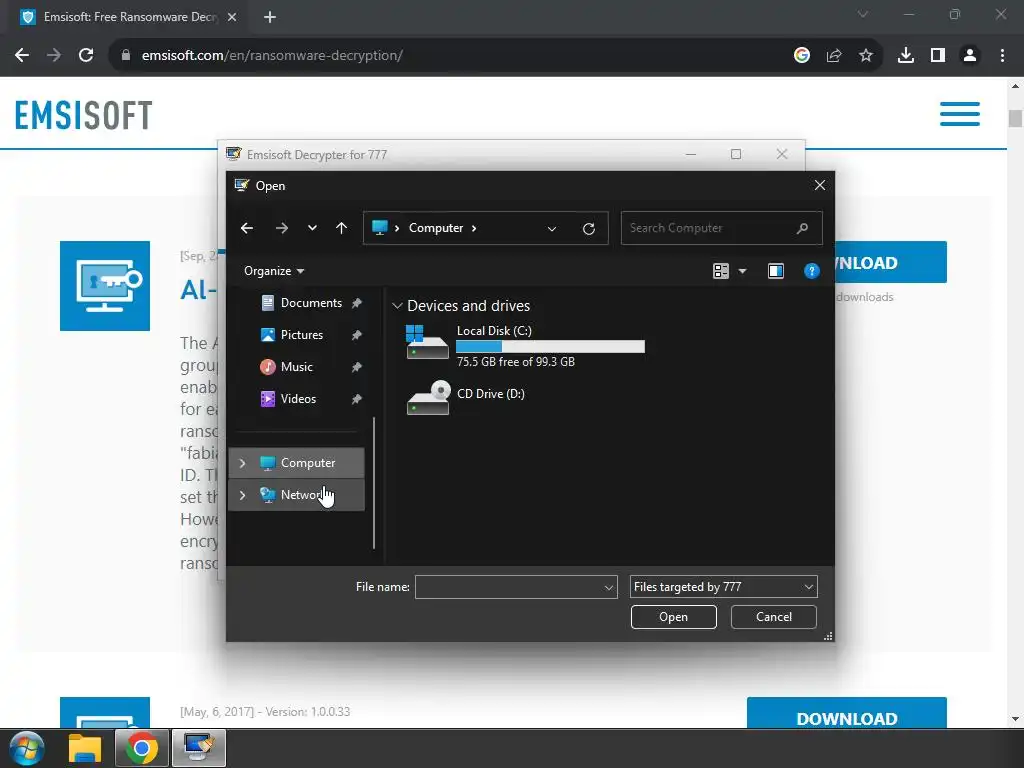Viewport: 1024px width, 768px height.
Task: Click Computer in the address breadcrumb
Action: coord(436,228)
